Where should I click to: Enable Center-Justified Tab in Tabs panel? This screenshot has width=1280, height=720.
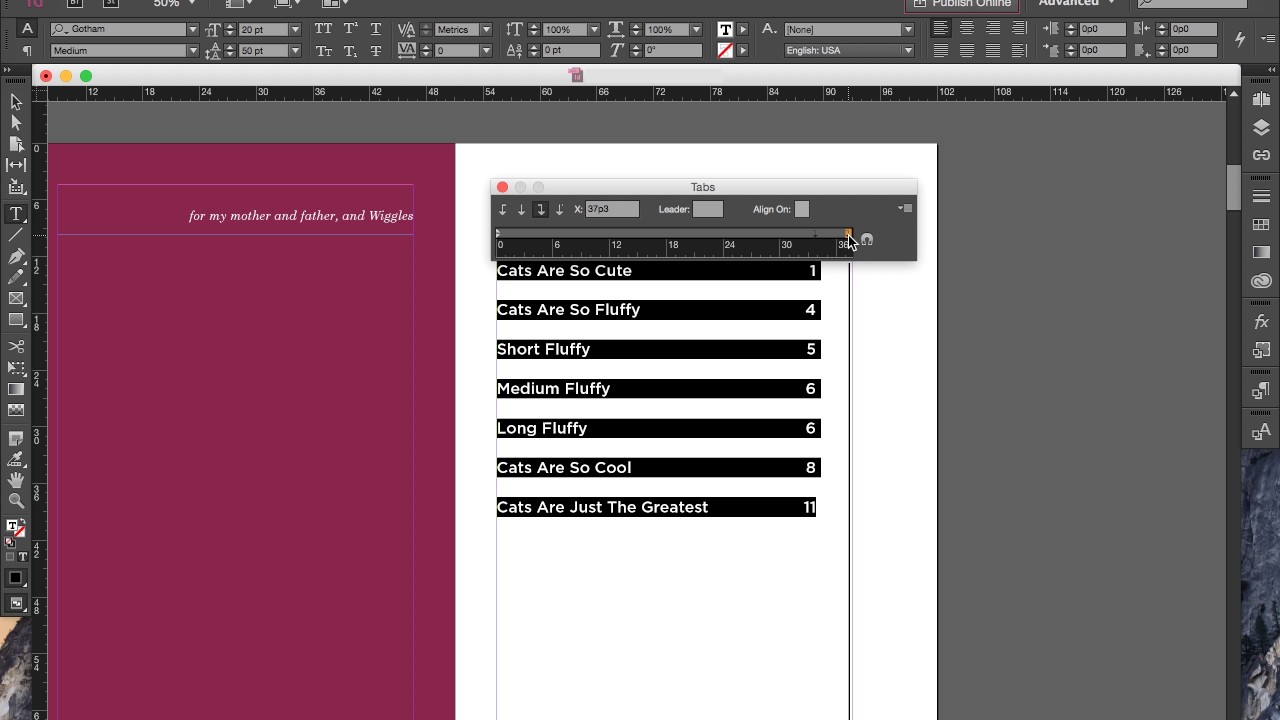pyautogui.click(x=521, y=209)
